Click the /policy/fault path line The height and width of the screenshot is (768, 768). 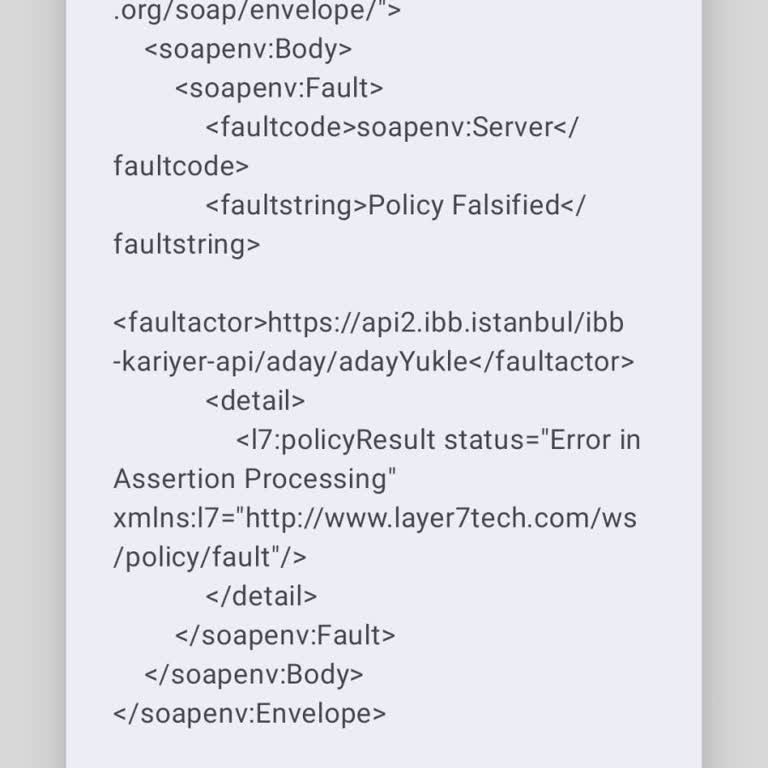[x=210, y=557]
